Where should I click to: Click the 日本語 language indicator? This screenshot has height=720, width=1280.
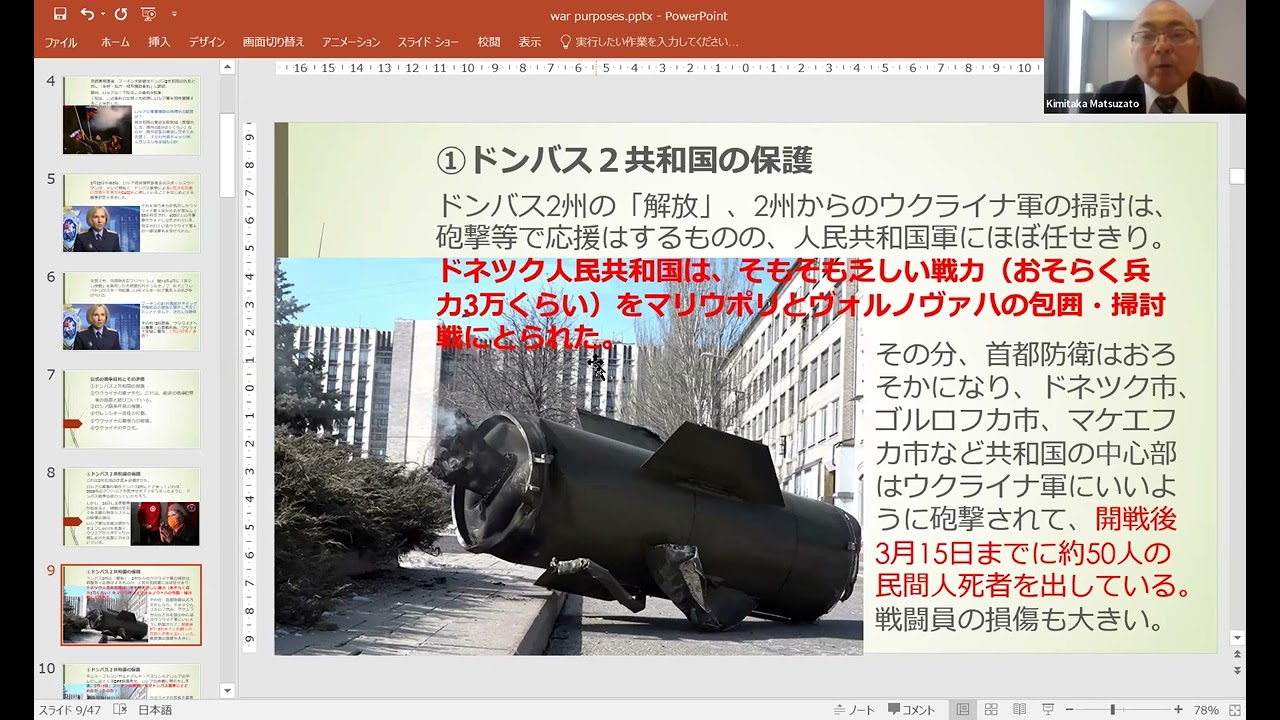(155, 710)
